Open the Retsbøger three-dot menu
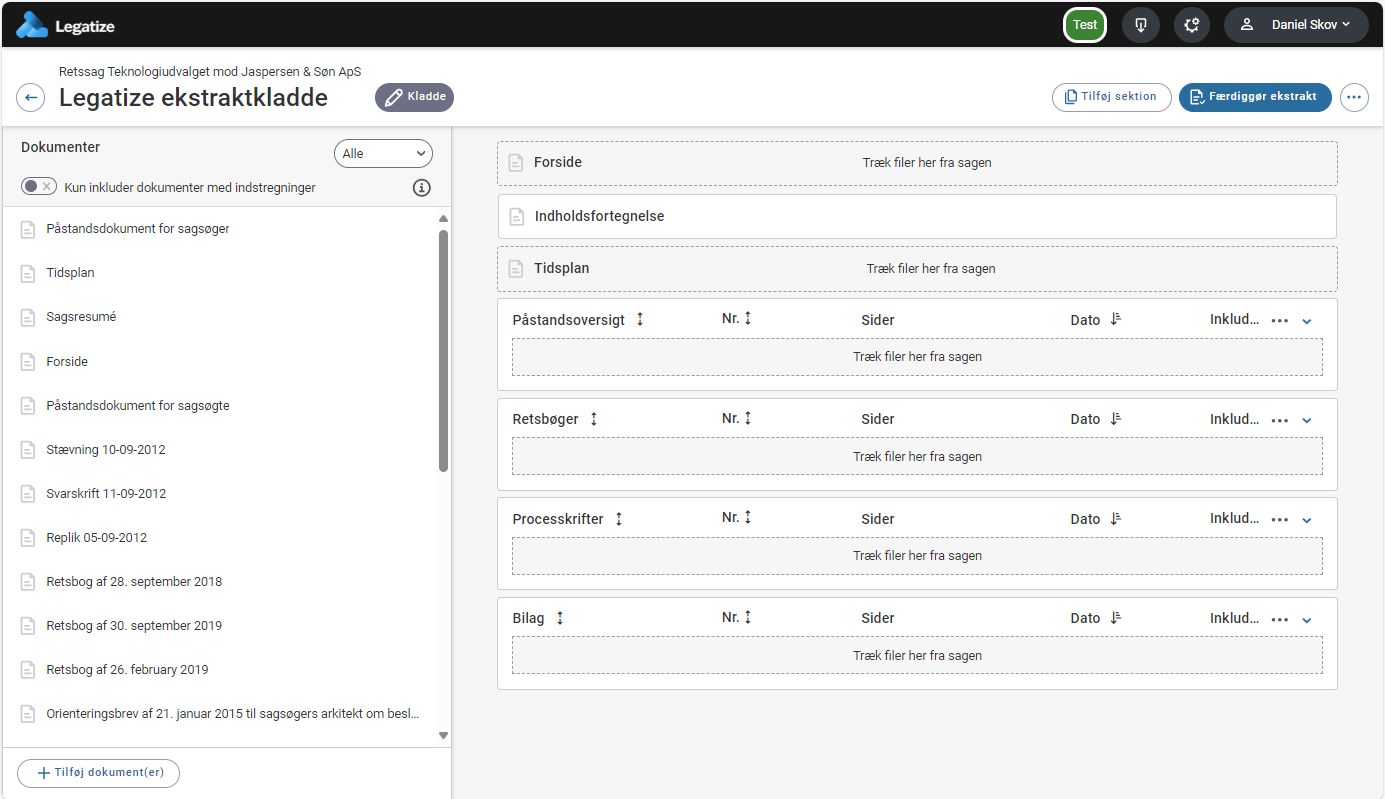The height and width of the screenshot is (799, 1385). 1280,421
